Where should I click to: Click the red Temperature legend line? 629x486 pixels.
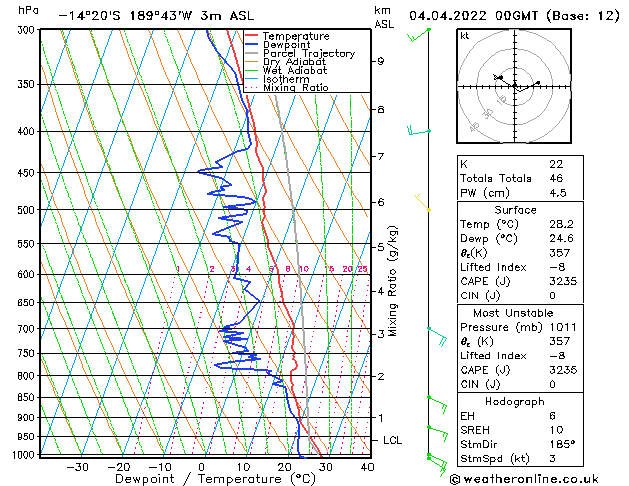[253, 36]
